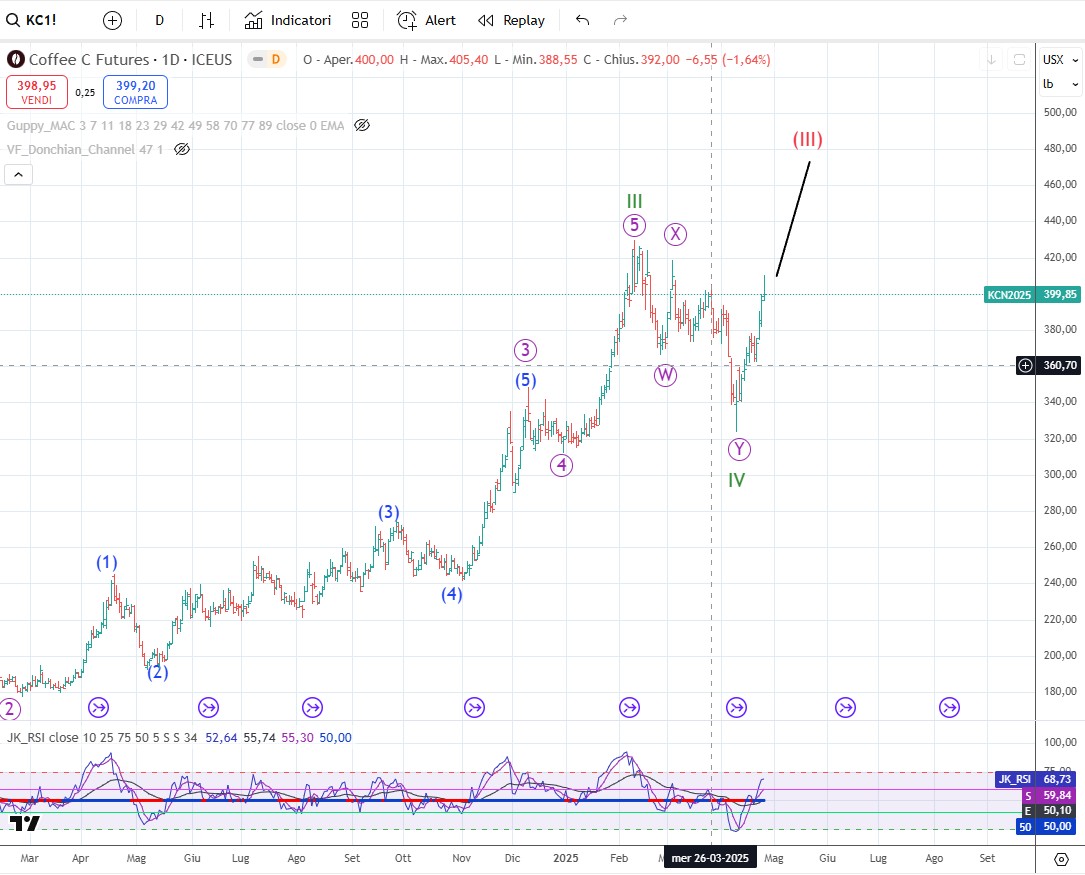1085x875 pixels.
Task: Click the Alert button
Action: click(427, 20)
